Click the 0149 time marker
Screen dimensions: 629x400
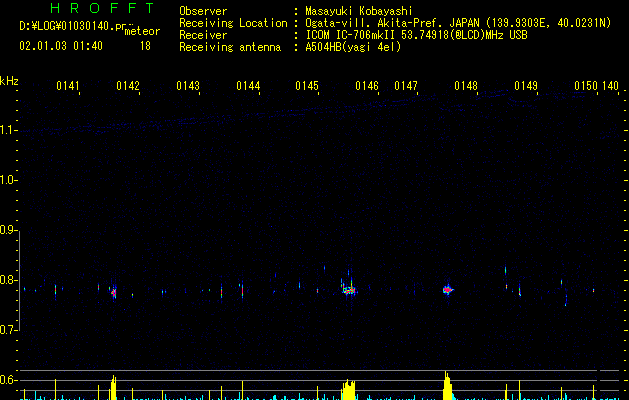pyautogui.click(x=526, y=86)
